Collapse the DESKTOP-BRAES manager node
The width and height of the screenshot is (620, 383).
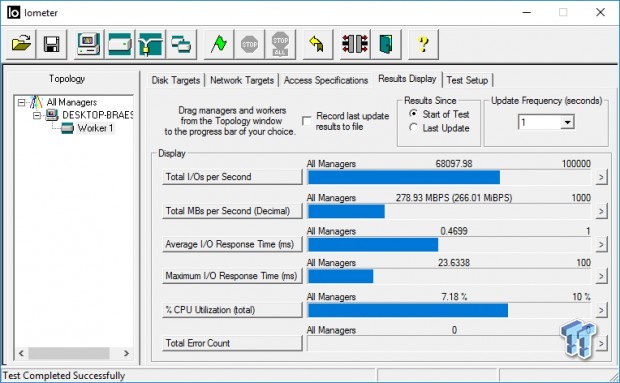[37, 115]
